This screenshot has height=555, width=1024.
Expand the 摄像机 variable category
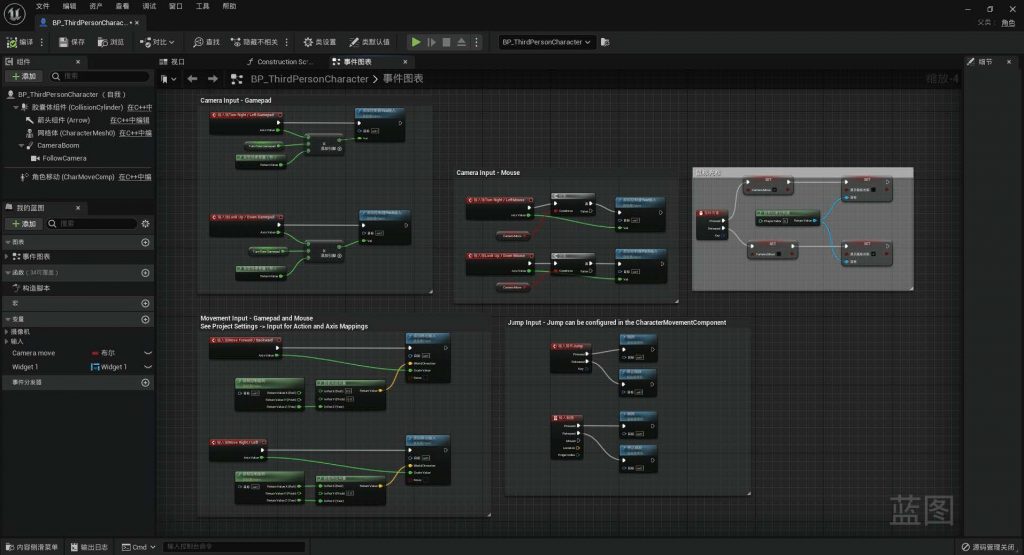[7, 332]
